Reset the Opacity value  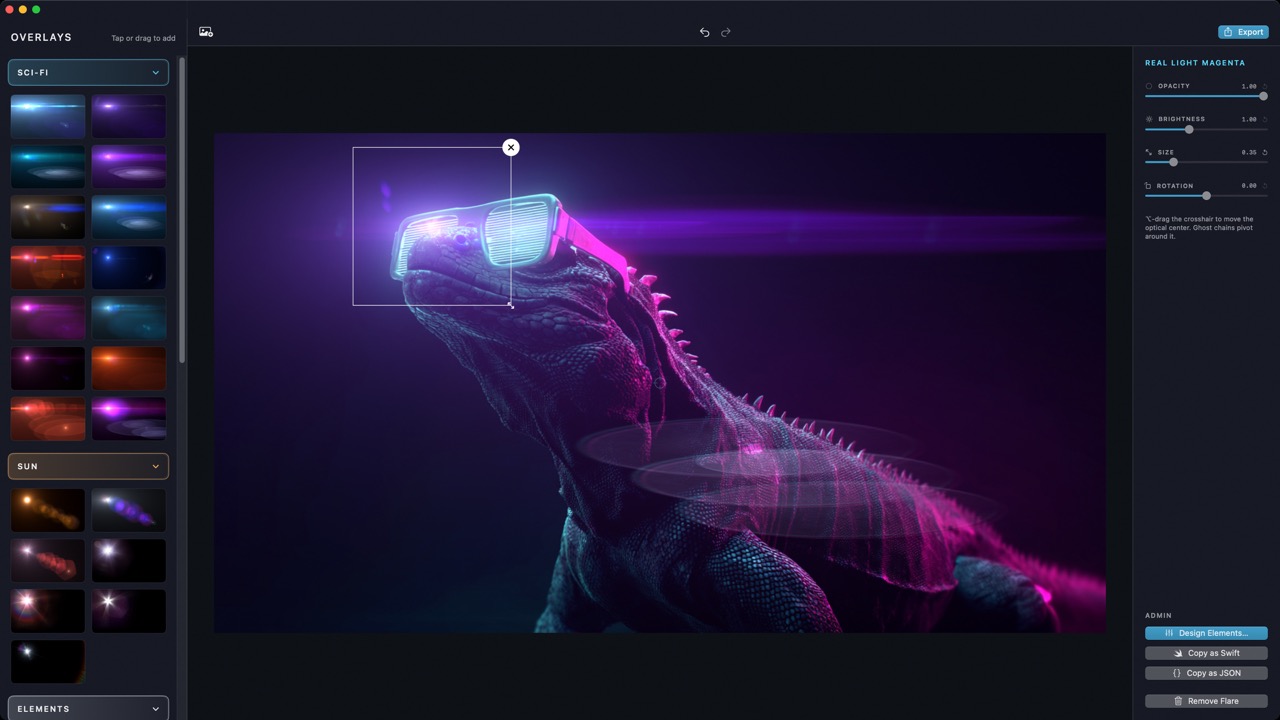tap(1265, 86)
